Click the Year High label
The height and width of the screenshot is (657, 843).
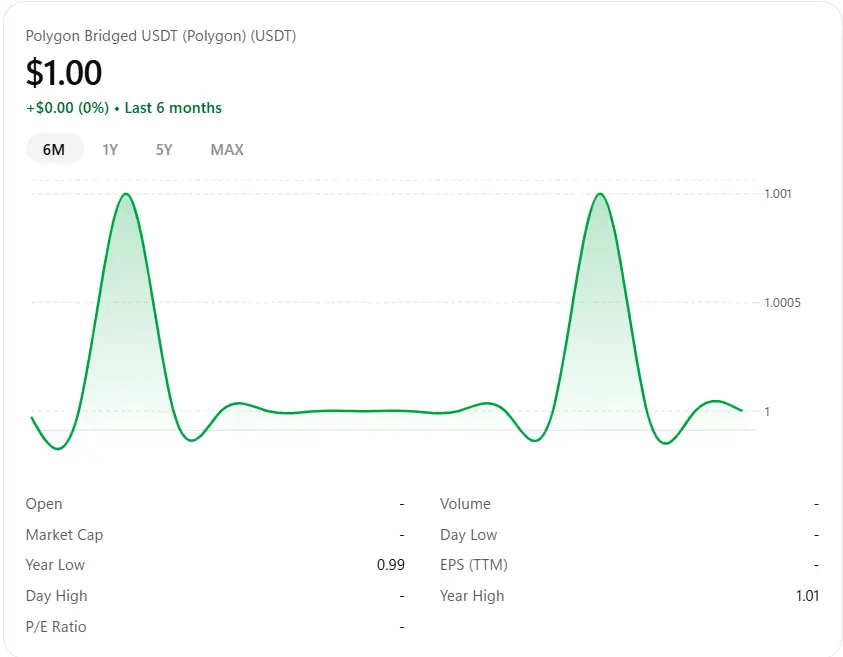[472, 596]
